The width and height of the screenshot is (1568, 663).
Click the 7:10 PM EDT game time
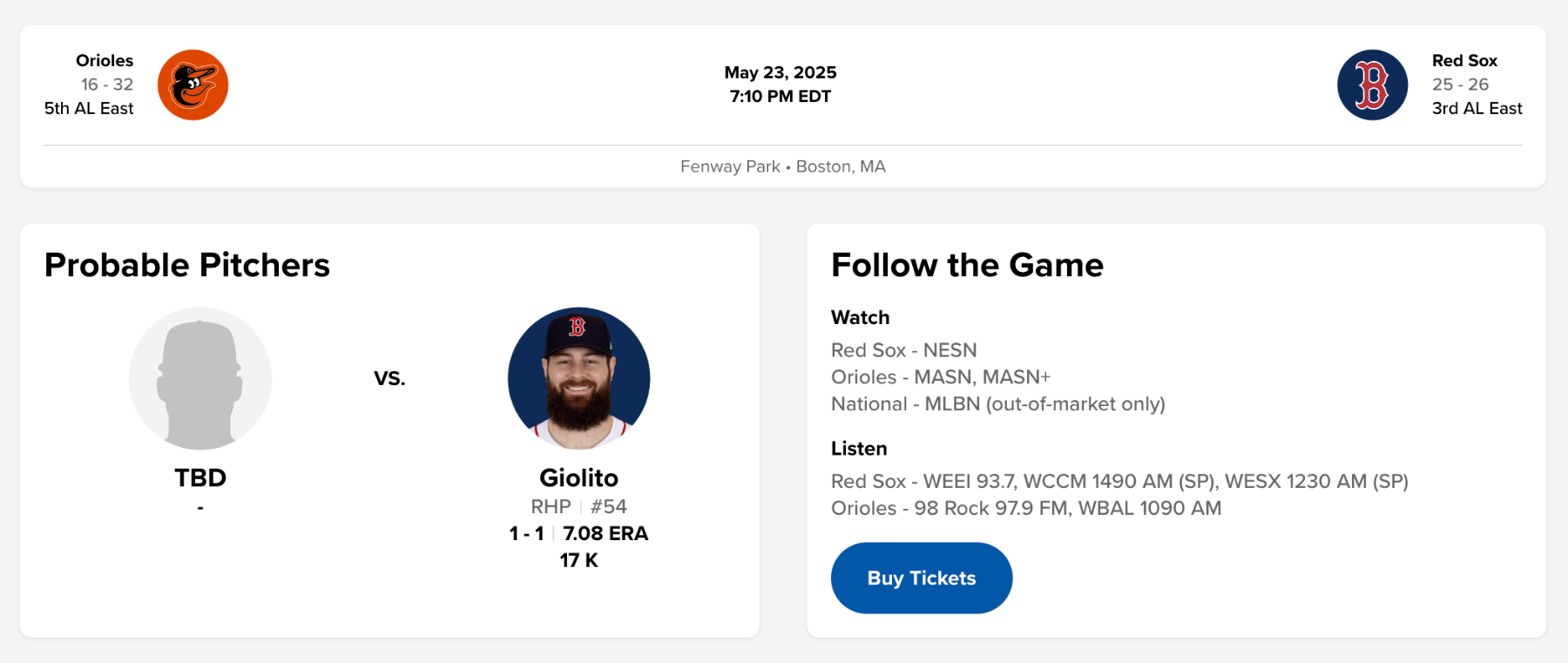tap(781, 97)
